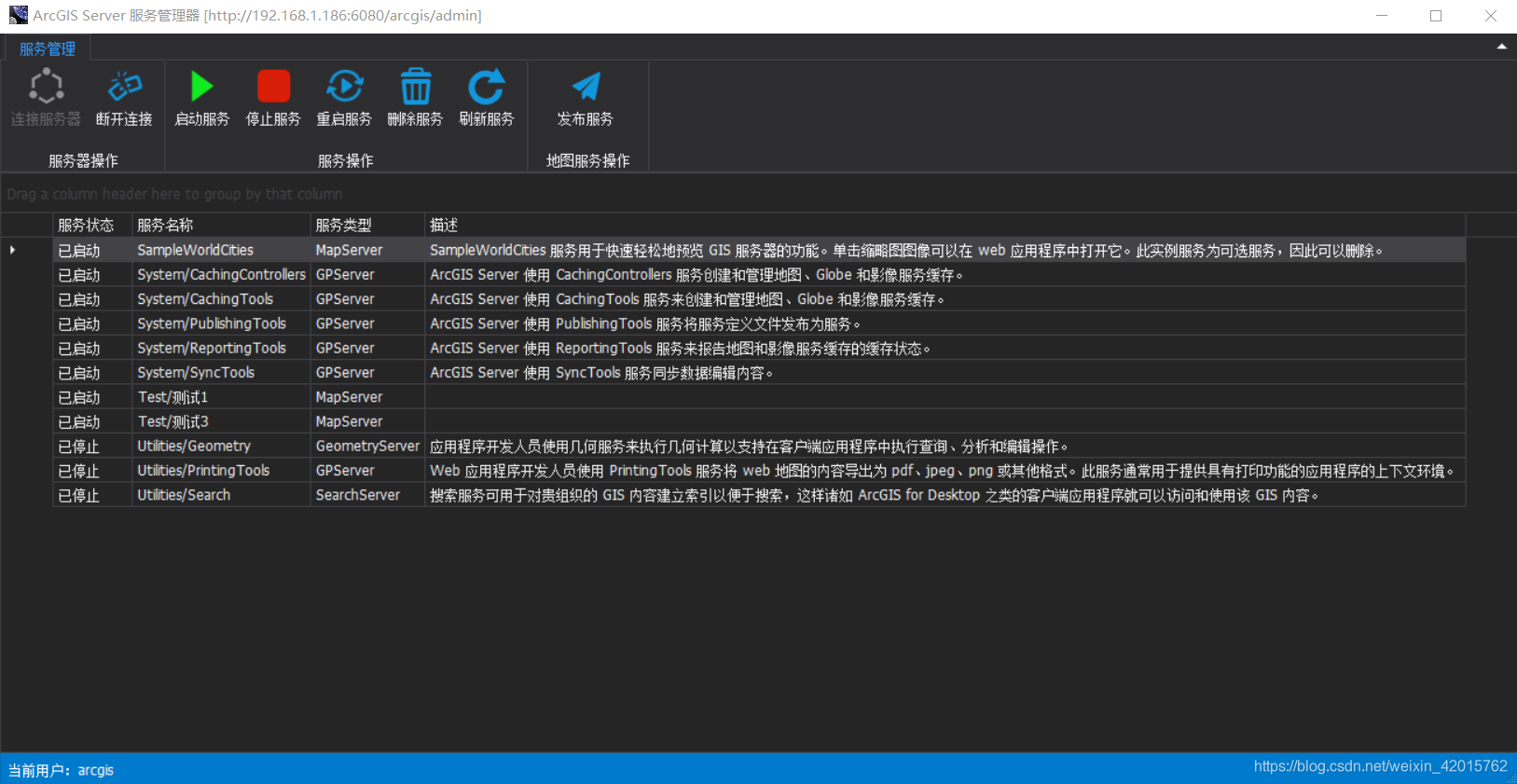
Task: Select the Test/测试3 service row
Action: 759,421
